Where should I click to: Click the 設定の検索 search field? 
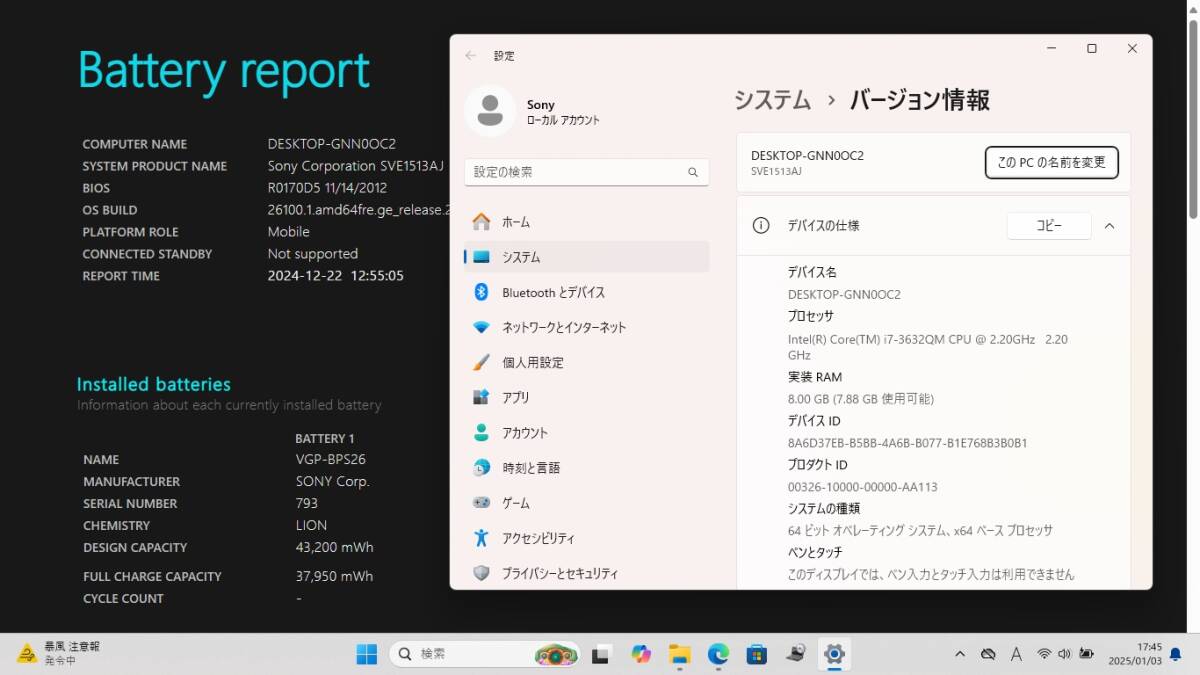(586, 172)
